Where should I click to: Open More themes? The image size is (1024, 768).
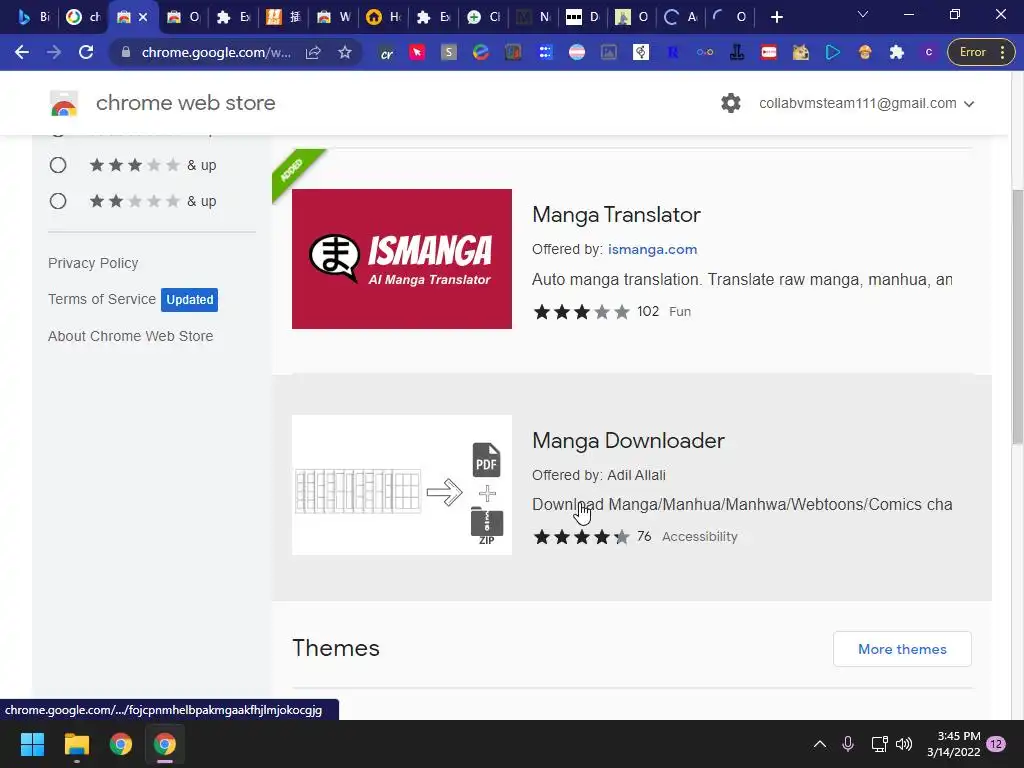point(902,649)
